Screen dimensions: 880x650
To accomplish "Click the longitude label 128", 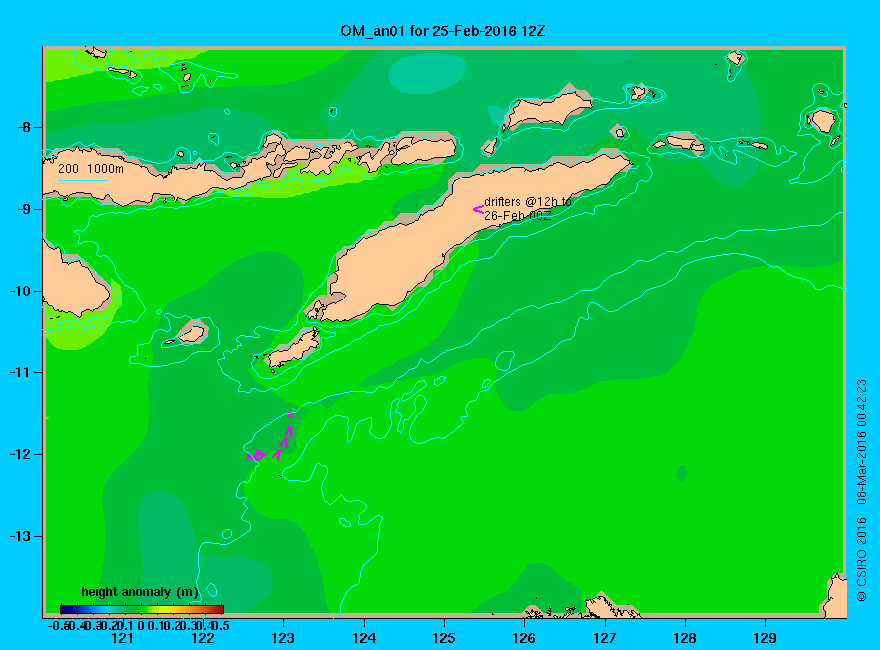I will coord(685,638).
